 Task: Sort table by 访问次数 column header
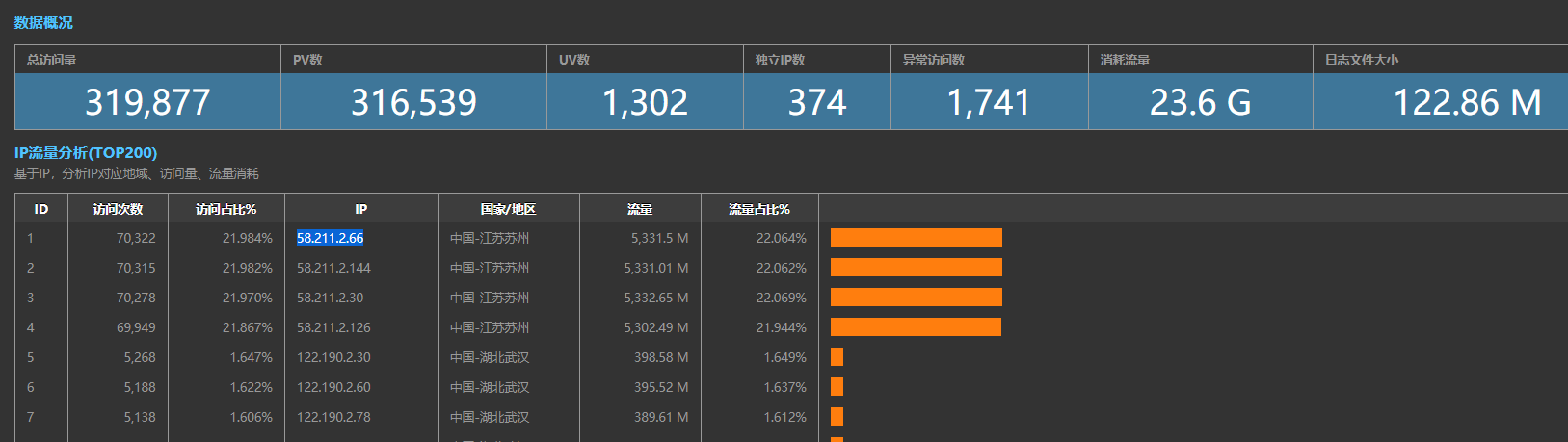point(118,209)
